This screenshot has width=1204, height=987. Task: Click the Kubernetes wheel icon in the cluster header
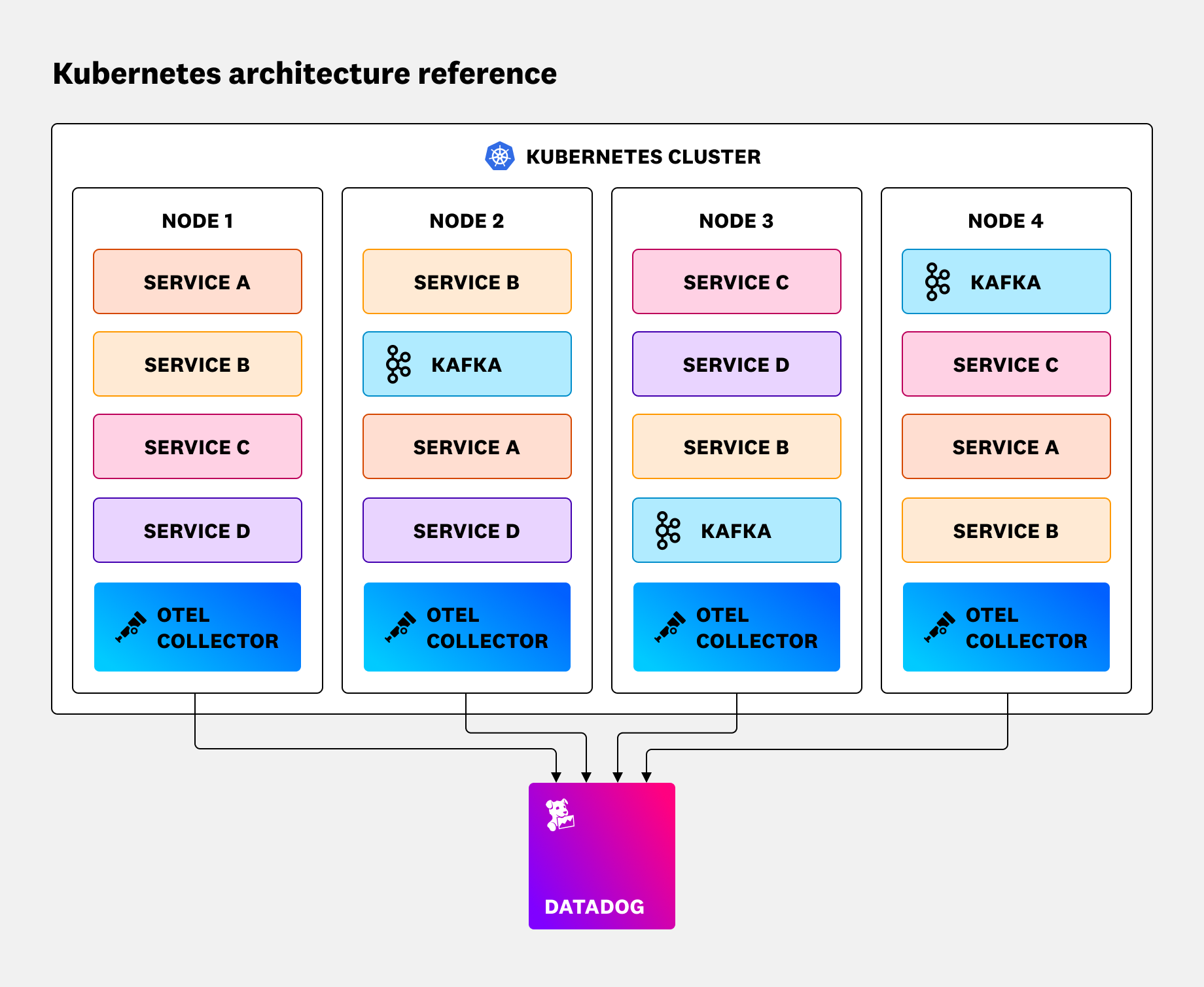[x=501, y=156]
